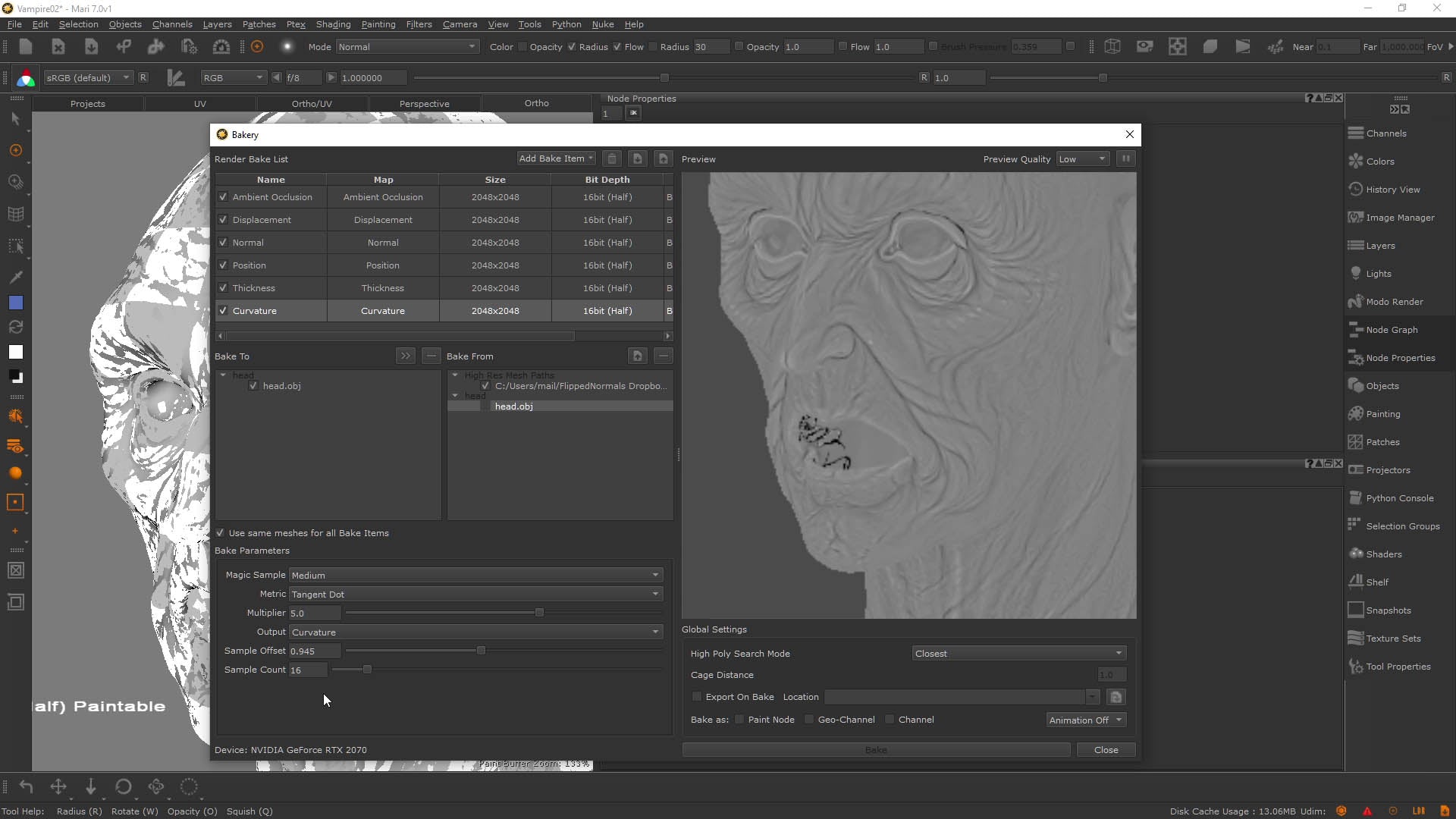Image resolution: width=1456 pixels, height=819 pixels.
Task: Select the arrow selection tool in left toolbar
Action: (x=16, y=119)
